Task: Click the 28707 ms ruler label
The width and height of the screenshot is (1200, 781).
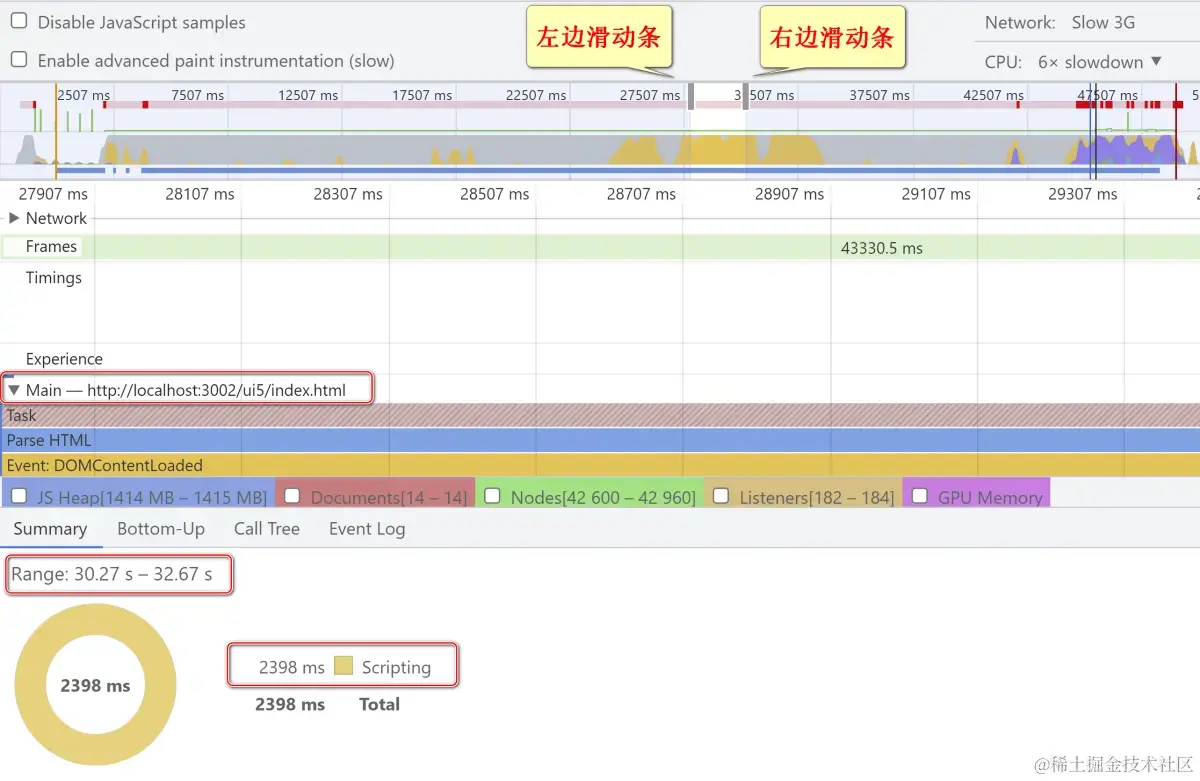Action: [641, 194]
